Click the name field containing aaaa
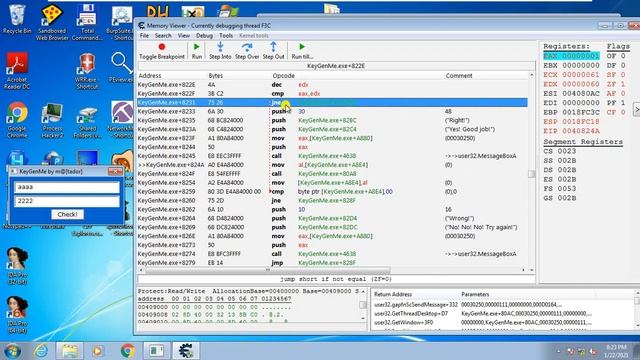 point(67,187)
